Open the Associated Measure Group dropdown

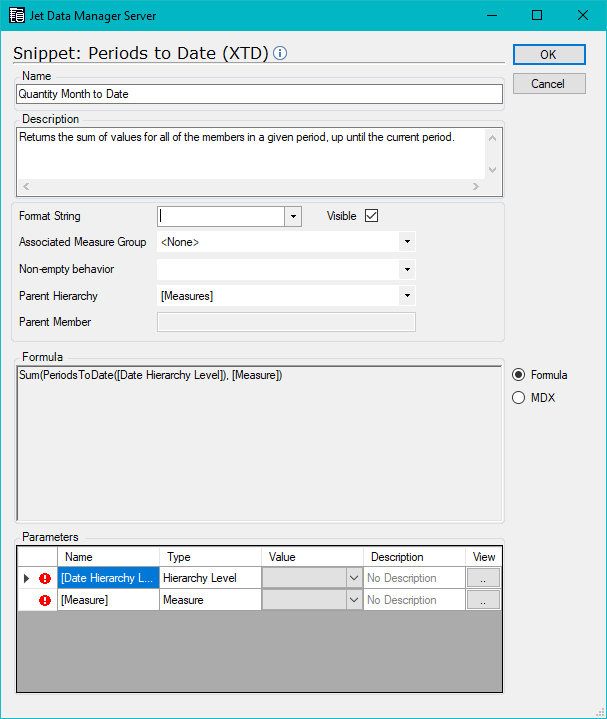407,242
